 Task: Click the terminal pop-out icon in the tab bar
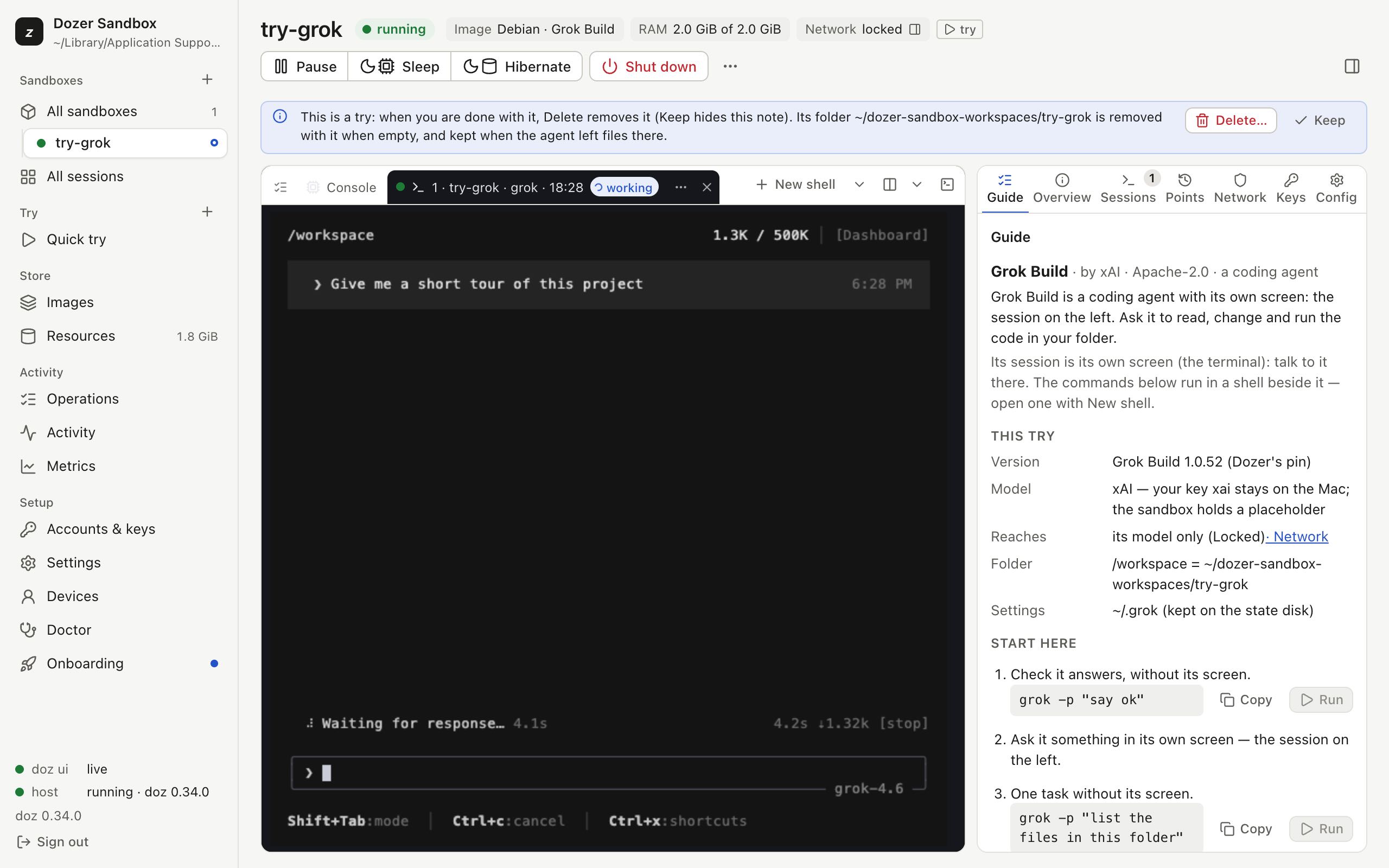[x=947, y=184]
